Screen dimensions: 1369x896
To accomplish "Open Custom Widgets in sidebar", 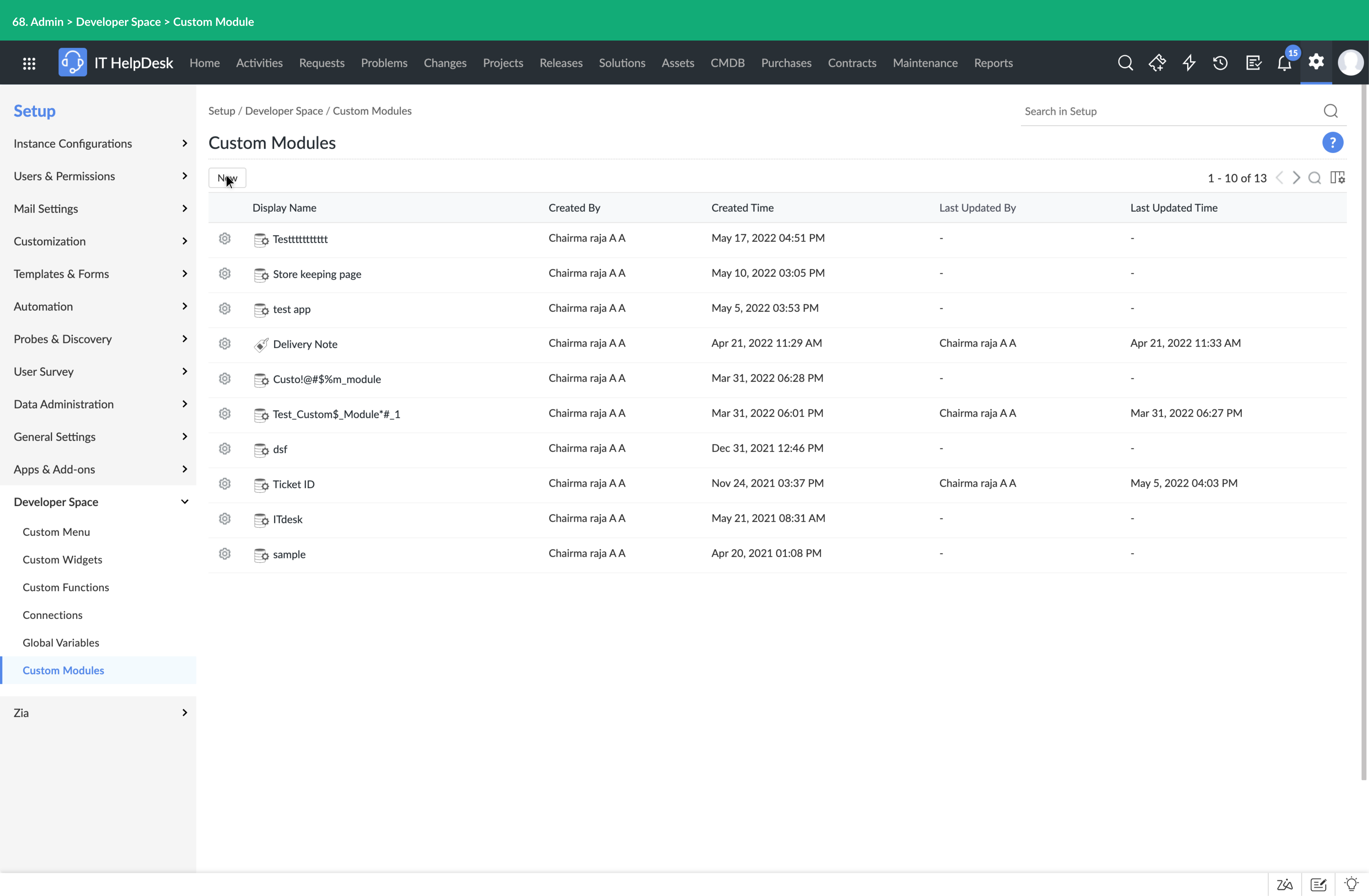I will (62, 560).
